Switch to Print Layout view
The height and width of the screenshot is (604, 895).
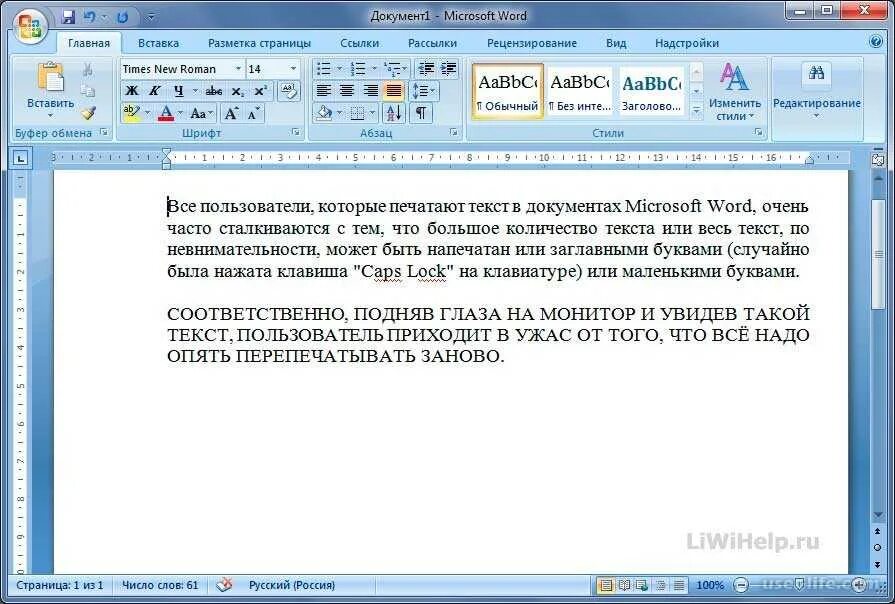pyautogui.click(x=606, y=585)
